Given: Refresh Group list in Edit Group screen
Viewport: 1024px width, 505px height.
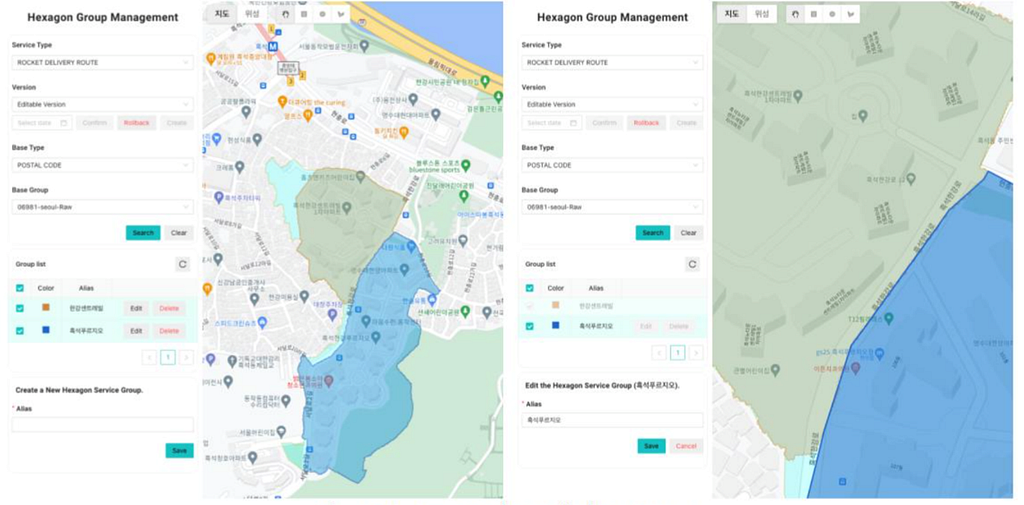Looking at the screenshot, I should click(x=692, y=264).
